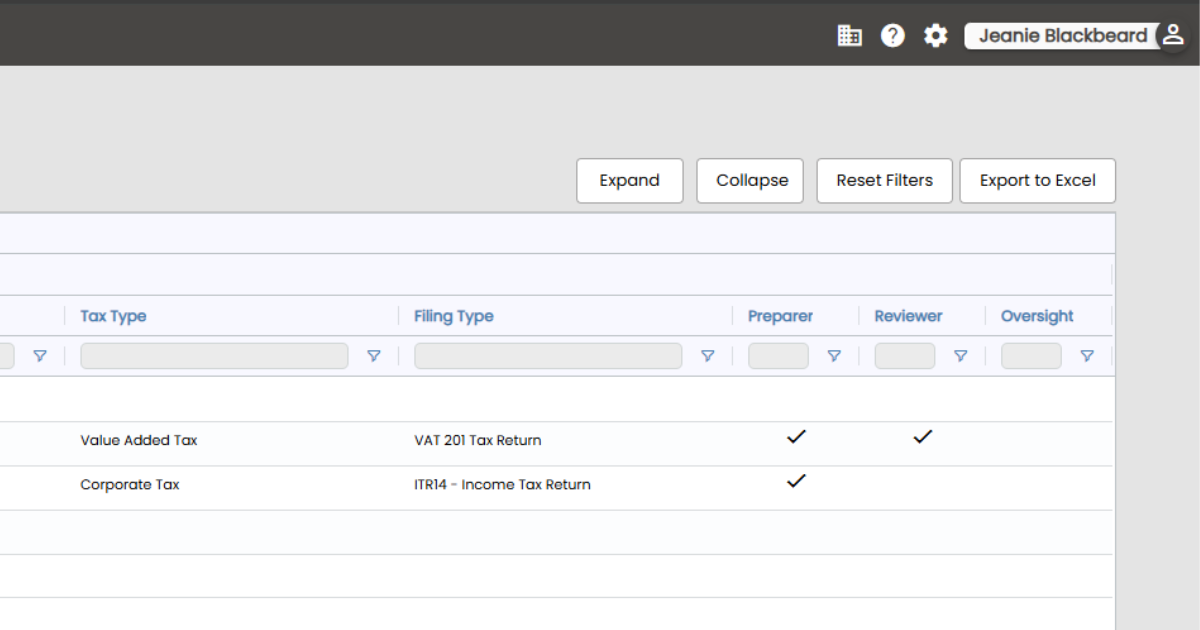The image size is (1200, 630).
Task: Open Oversight column filter funnel
Action: tap(1087, 356)
